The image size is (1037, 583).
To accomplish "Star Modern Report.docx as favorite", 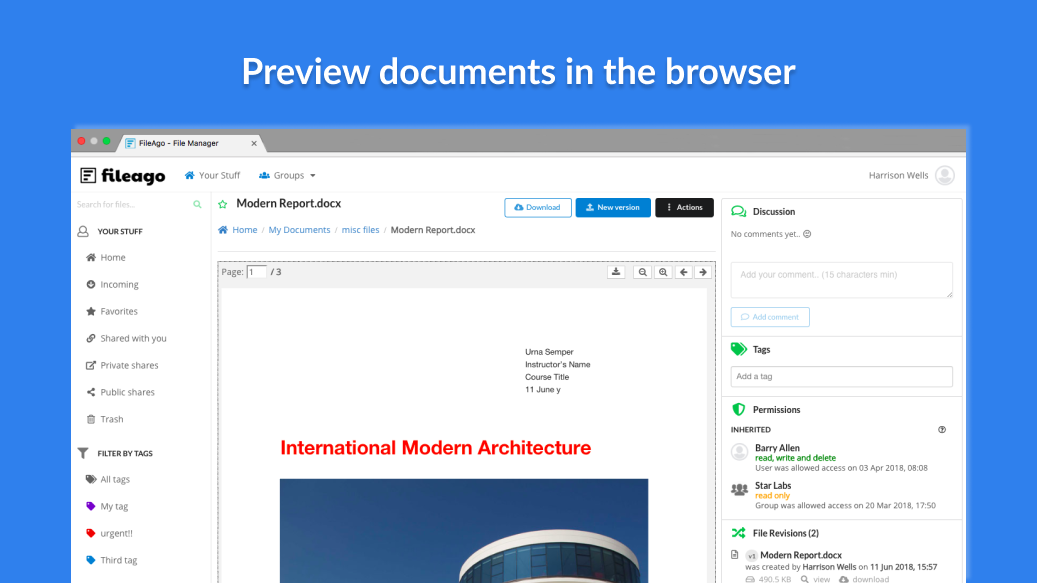I will tap(223, 204).
